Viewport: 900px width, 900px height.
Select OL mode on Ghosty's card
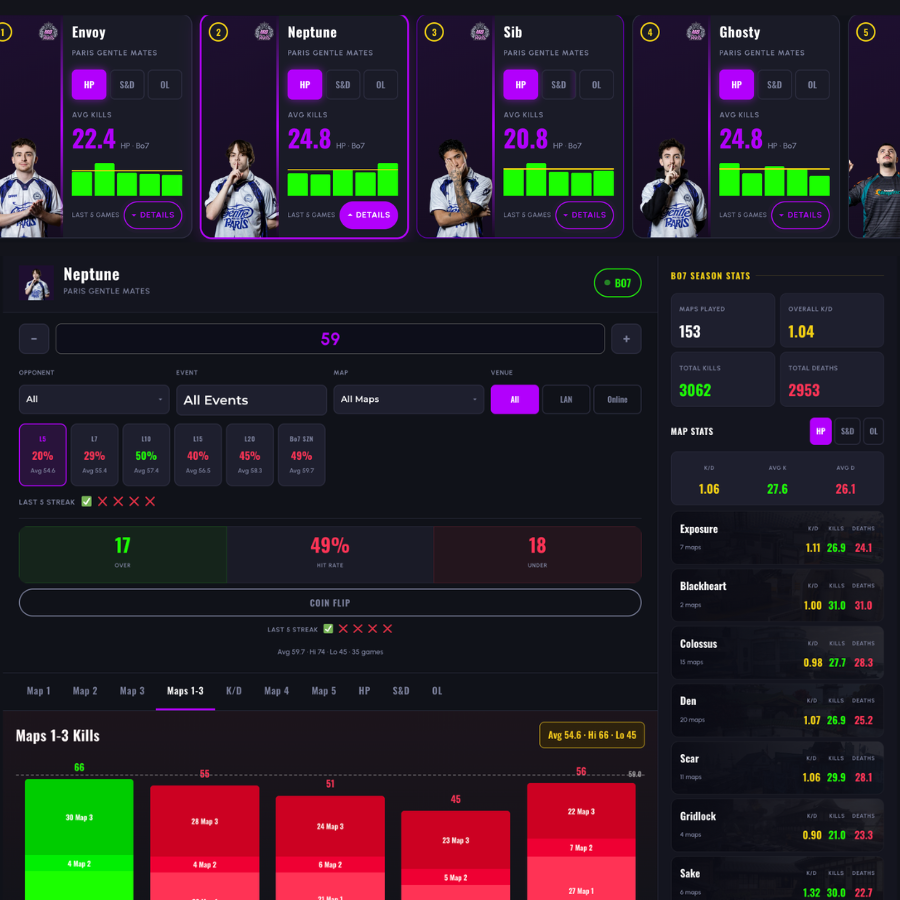812,84
